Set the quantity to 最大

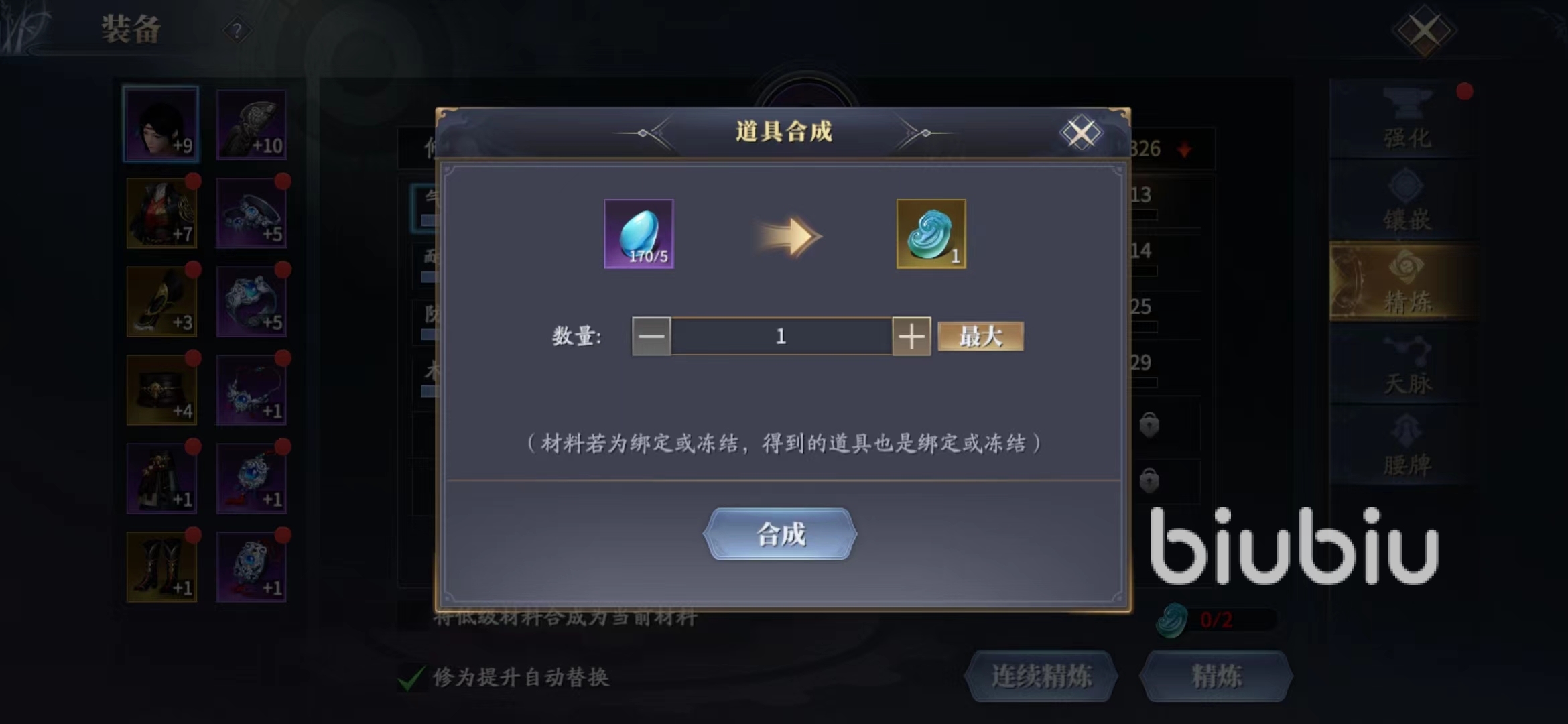tap(981, 337)
